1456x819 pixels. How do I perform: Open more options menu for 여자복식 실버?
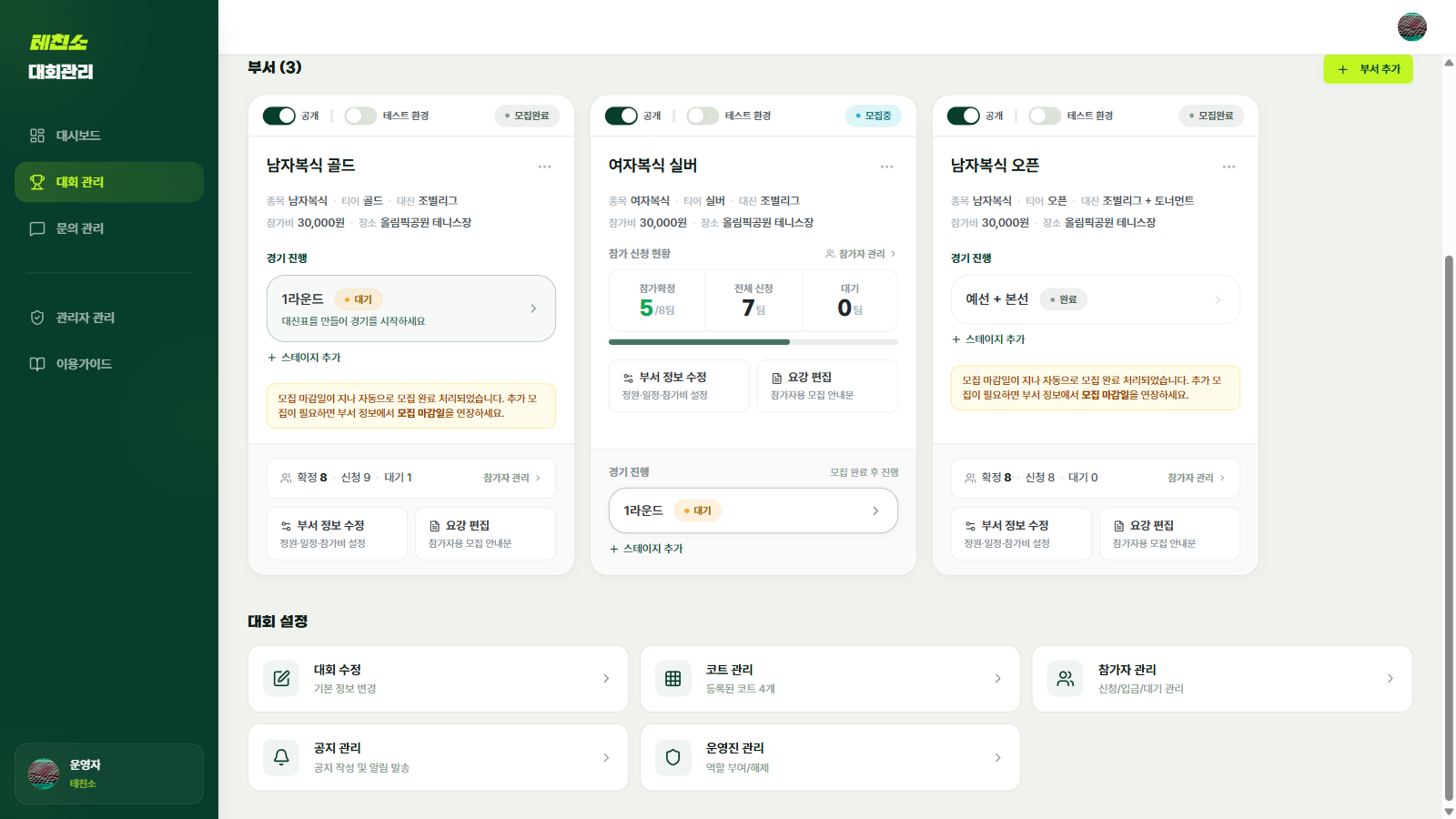coord(887,167)
